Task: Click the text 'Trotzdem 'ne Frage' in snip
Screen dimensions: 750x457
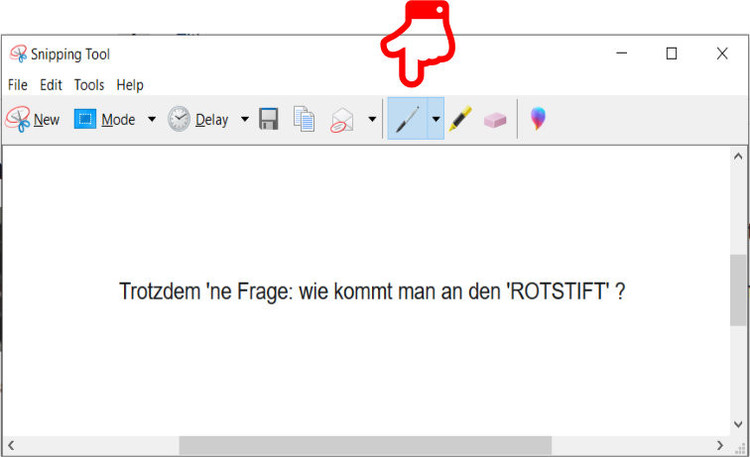Action: [x=206, y=291]
